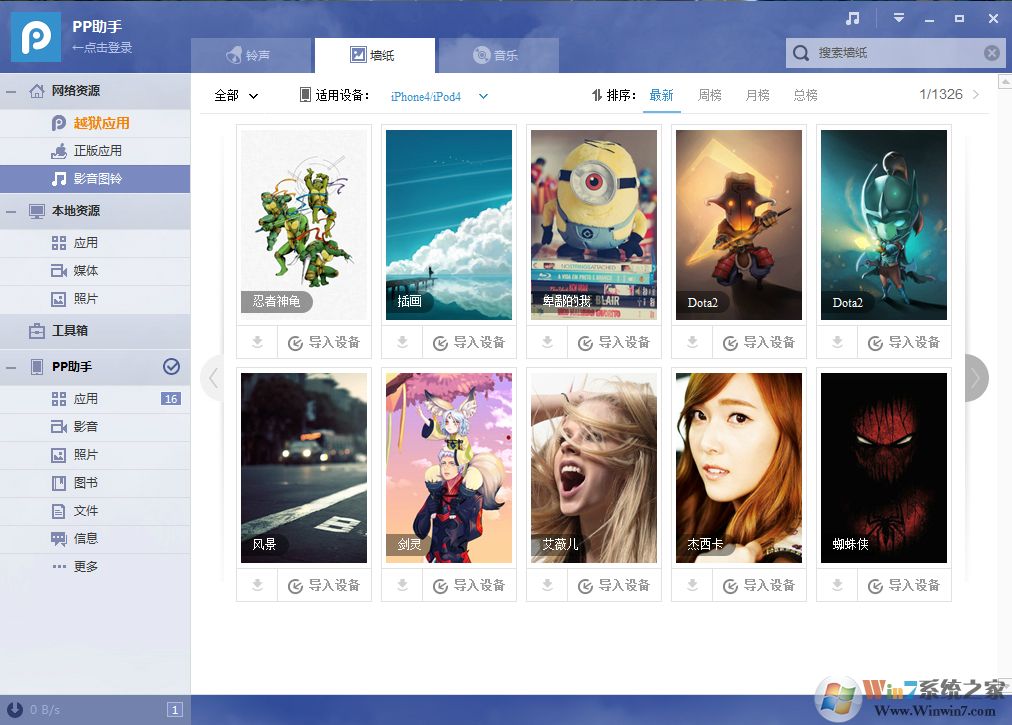Clear the wallpaper search box
The width and height of the screenshot is (1012, 725).
pyautogui.click(x=991, y=53)
